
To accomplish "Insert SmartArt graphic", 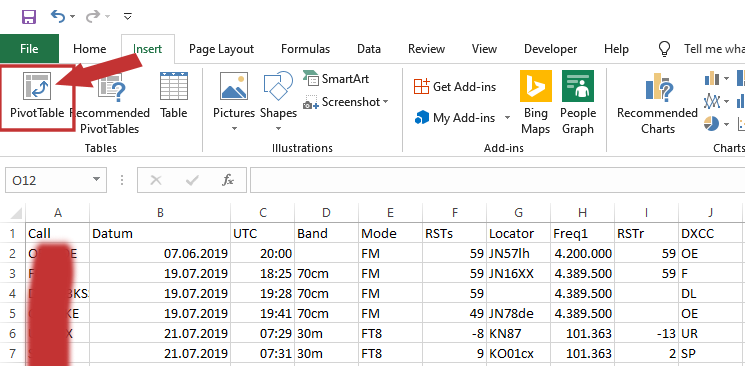I will pos(336,78).
